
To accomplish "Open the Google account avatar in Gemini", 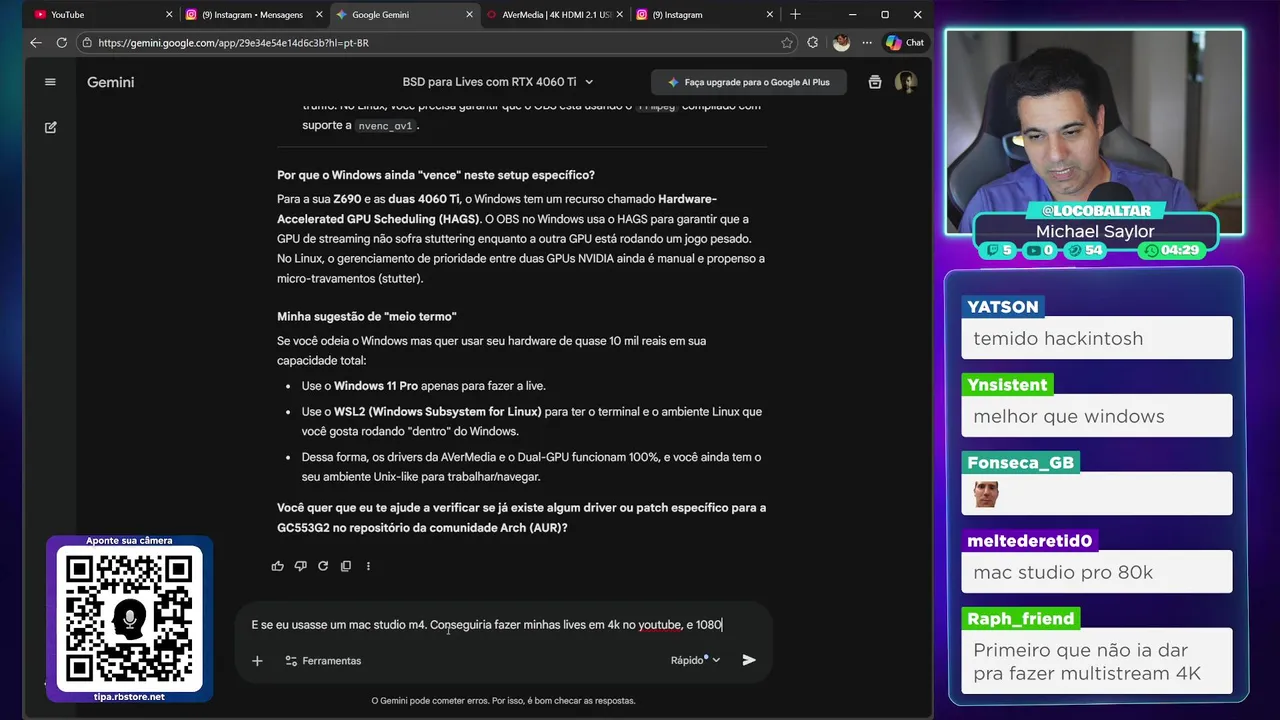I will point(906,82).
